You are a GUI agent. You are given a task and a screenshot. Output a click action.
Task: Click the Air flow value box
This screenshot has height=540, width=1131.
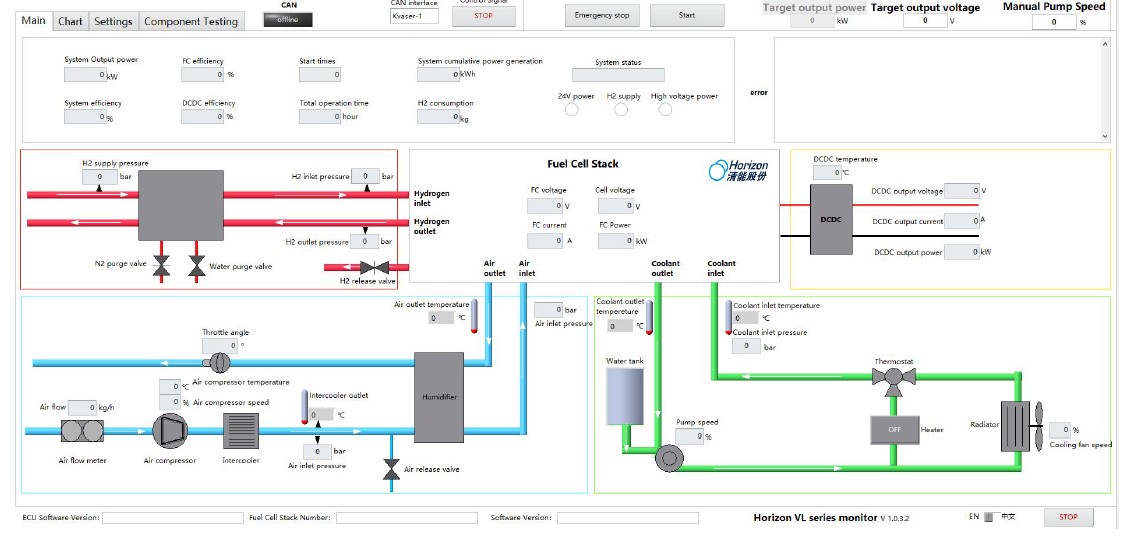pos(82,408)
